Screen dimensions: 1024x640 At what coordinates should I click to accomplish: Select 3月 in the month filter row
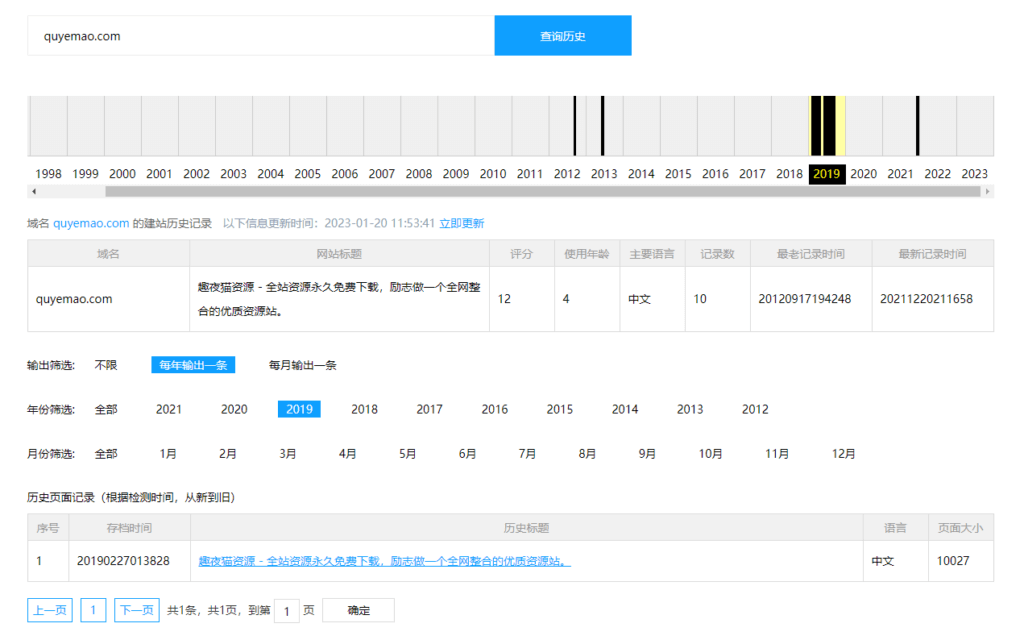pyautogui.click(x=287, y=453)
